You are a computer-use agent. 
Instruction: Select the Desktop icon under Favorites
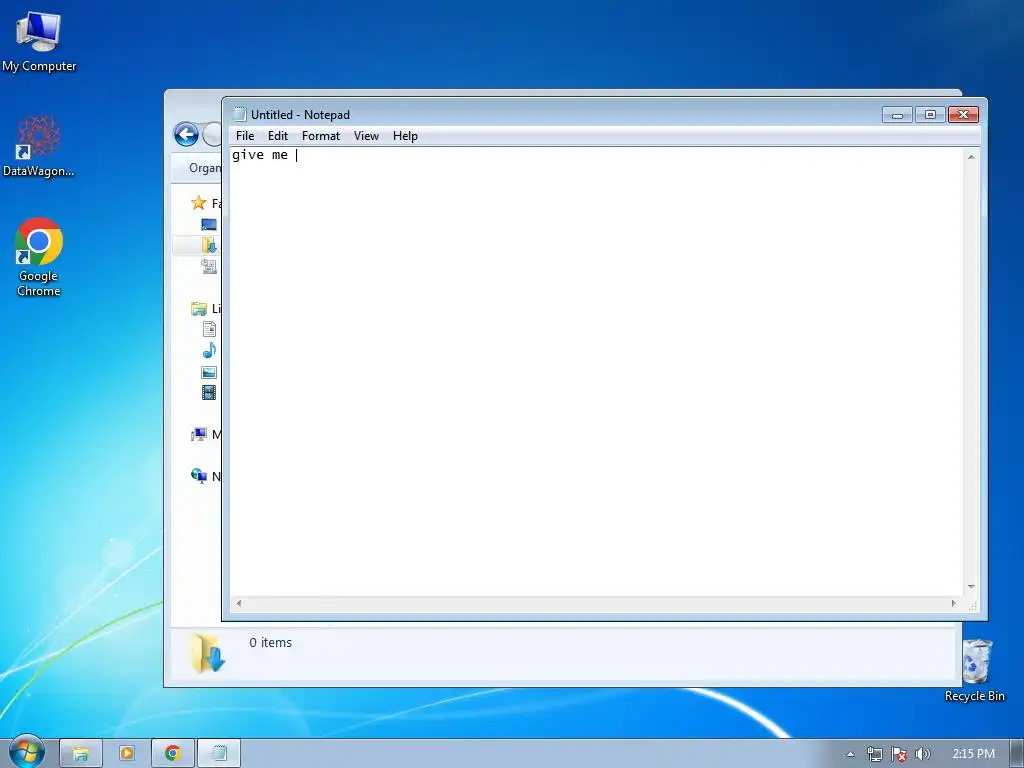click(x=209, y=225)
